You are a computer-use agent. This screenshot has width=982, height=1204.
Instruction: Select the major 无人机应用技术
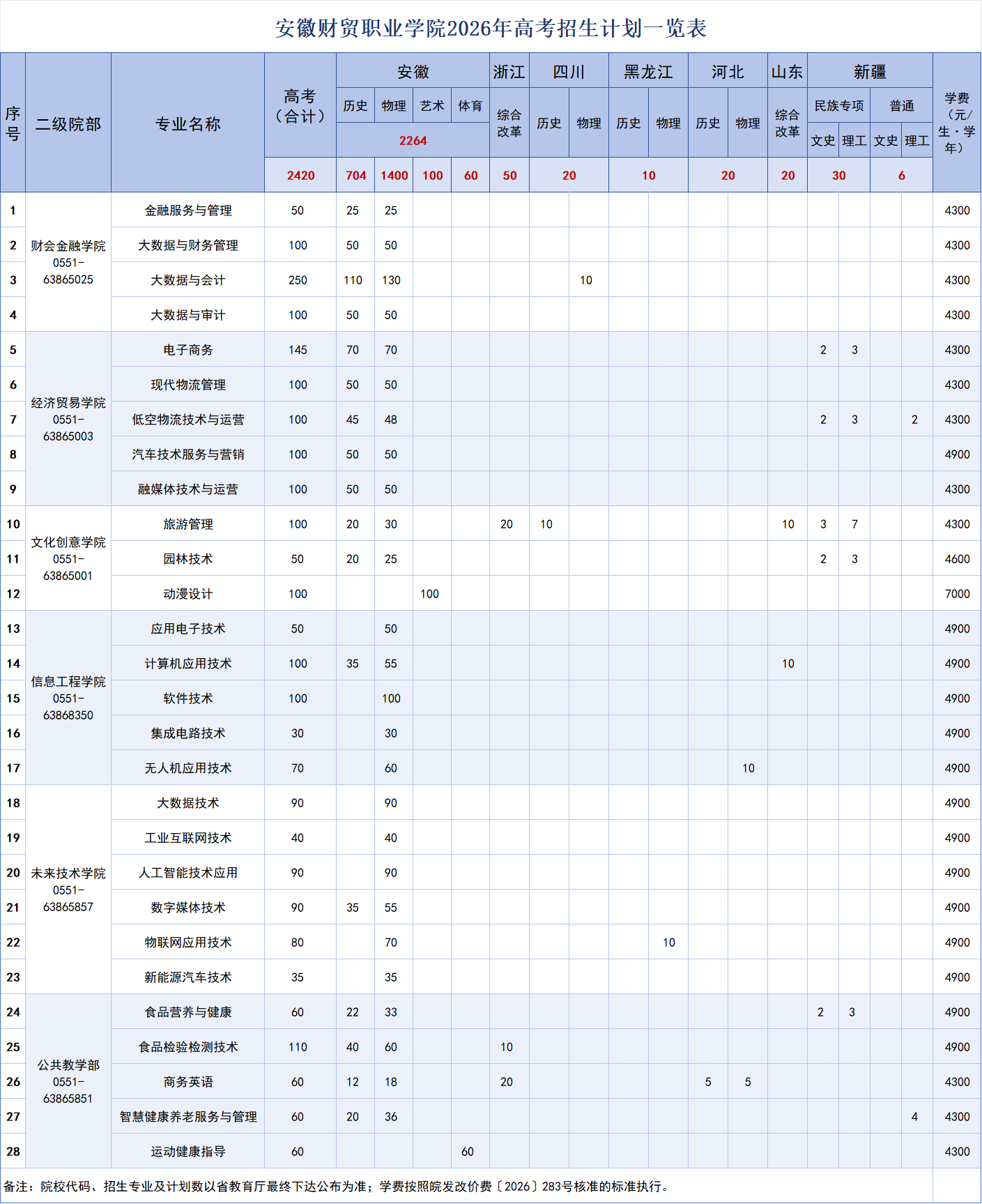[x=187, y=768]
